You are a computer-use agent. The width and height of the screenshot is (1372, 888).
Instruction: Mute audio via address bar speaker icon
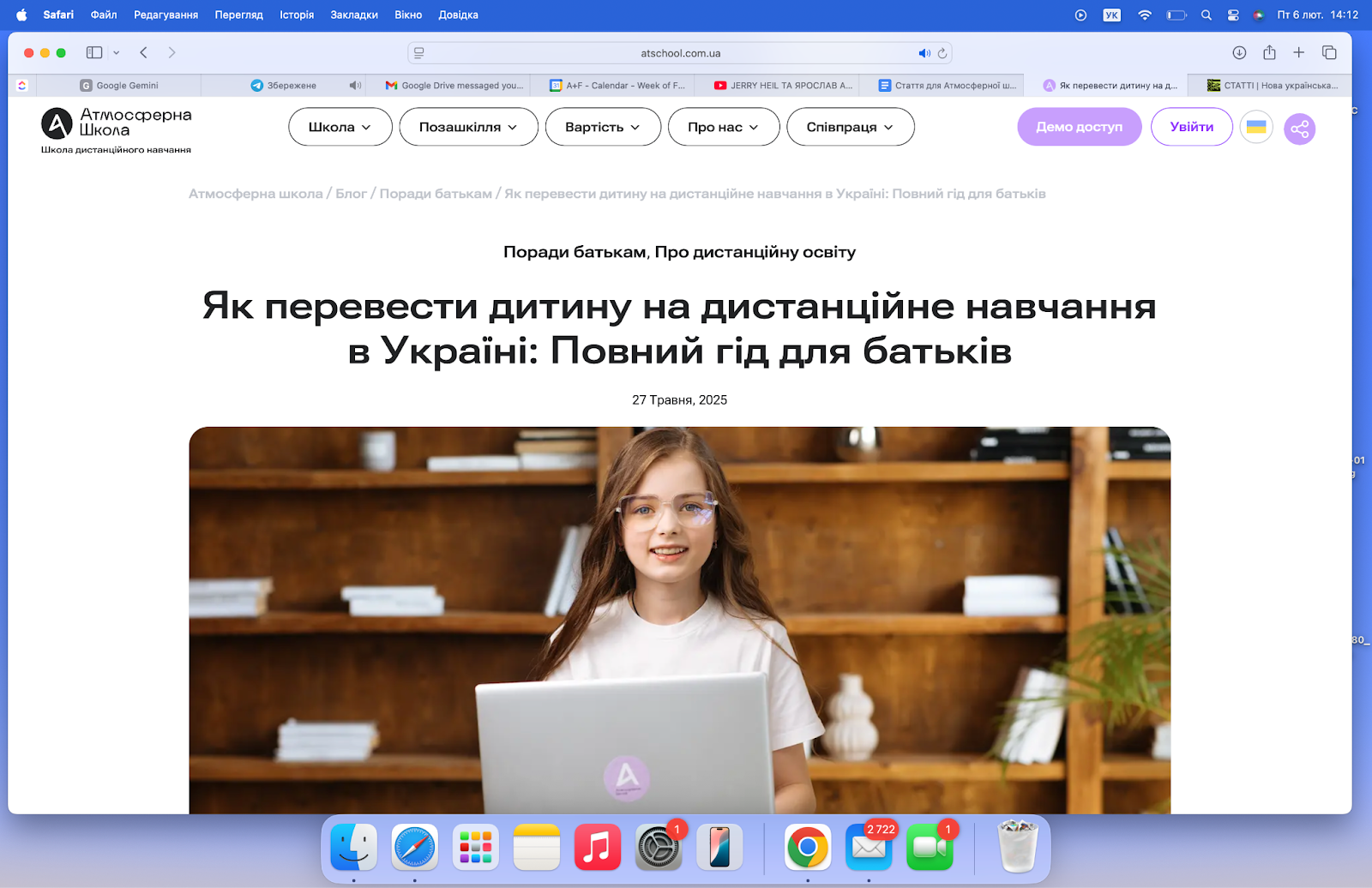924,53
